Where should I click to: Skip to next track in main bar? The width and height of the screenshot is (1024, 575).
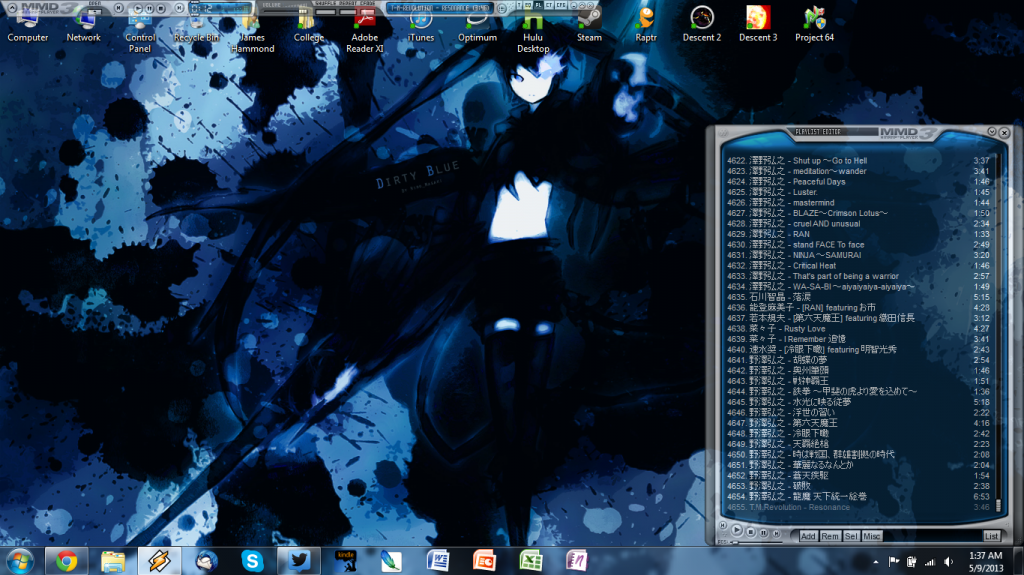(x=179, y=8)
